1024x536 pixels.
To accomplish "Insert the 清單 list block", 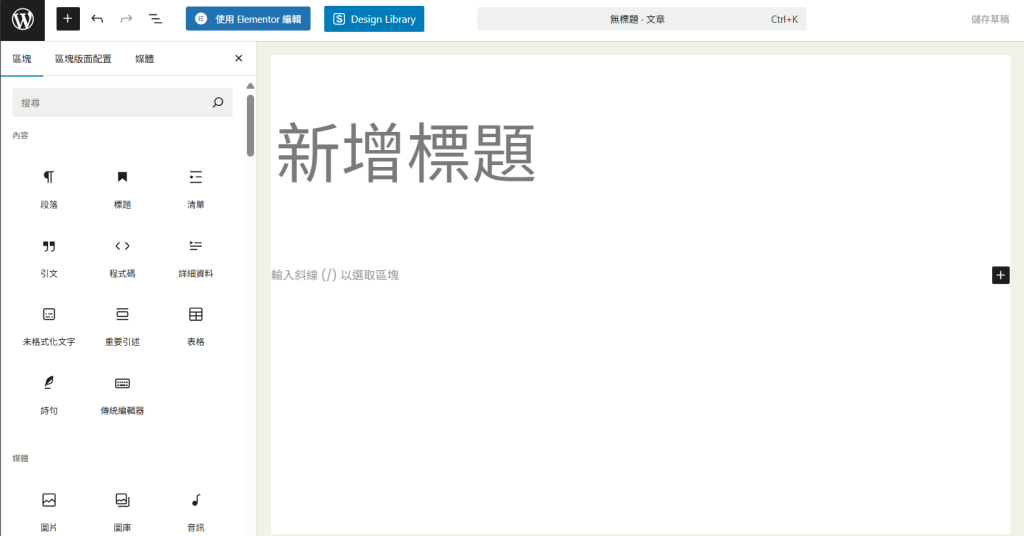I will (196, 187).
